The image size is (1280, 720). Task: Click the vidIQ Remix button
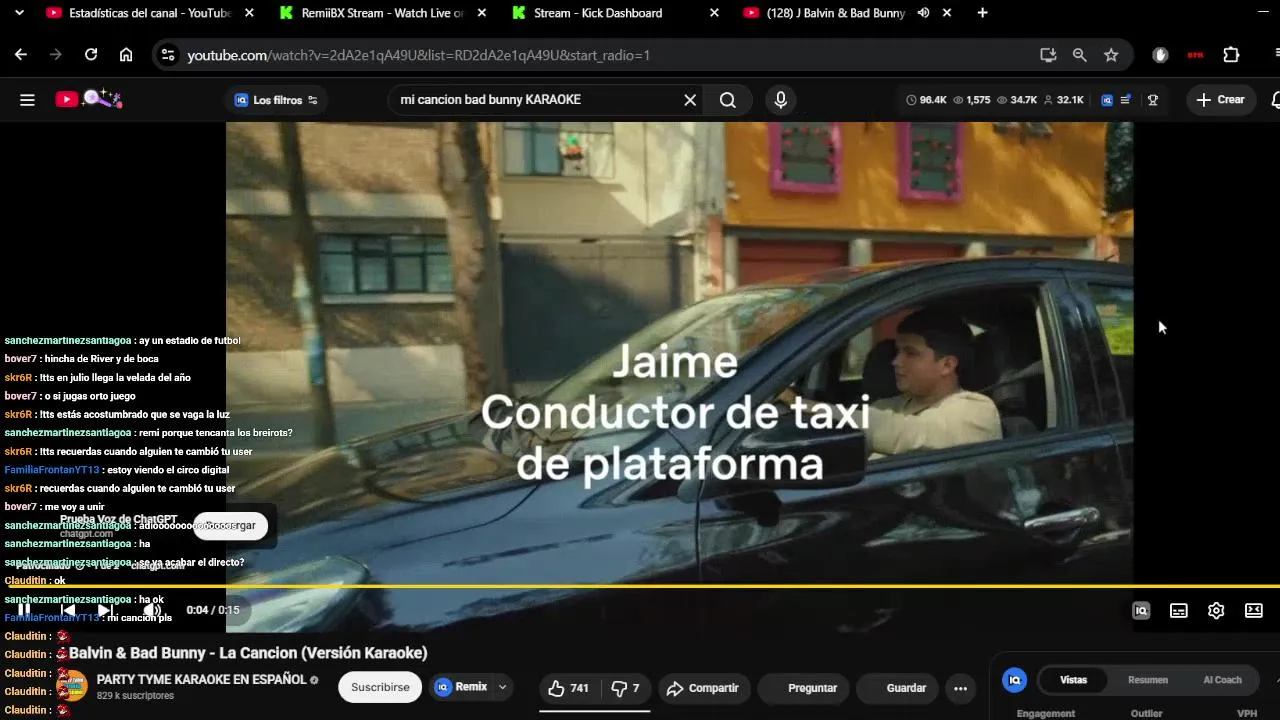pos(461,687)
